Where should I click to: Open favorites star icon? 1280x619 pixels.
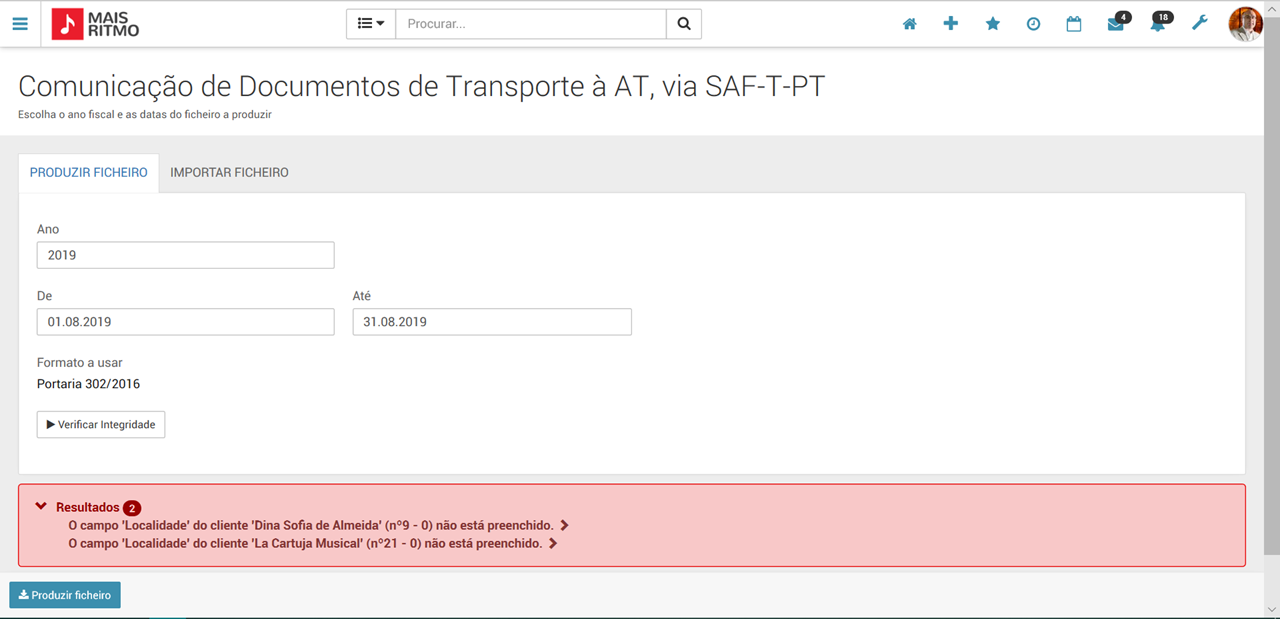993,24
